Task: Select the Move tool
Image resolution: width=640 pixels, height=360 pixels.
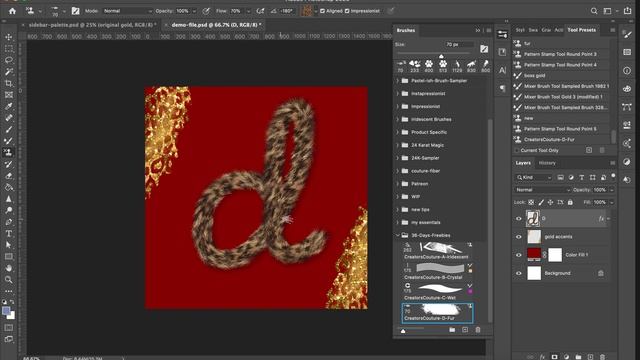Action: click(9, 37)
